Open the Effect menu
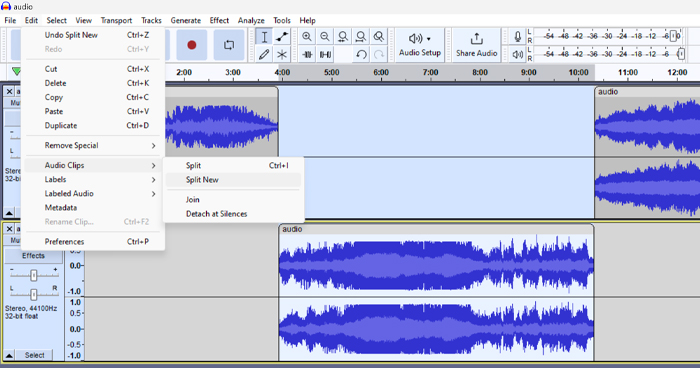The height and width of the screenshot is (368, 700). coord(219,21)
